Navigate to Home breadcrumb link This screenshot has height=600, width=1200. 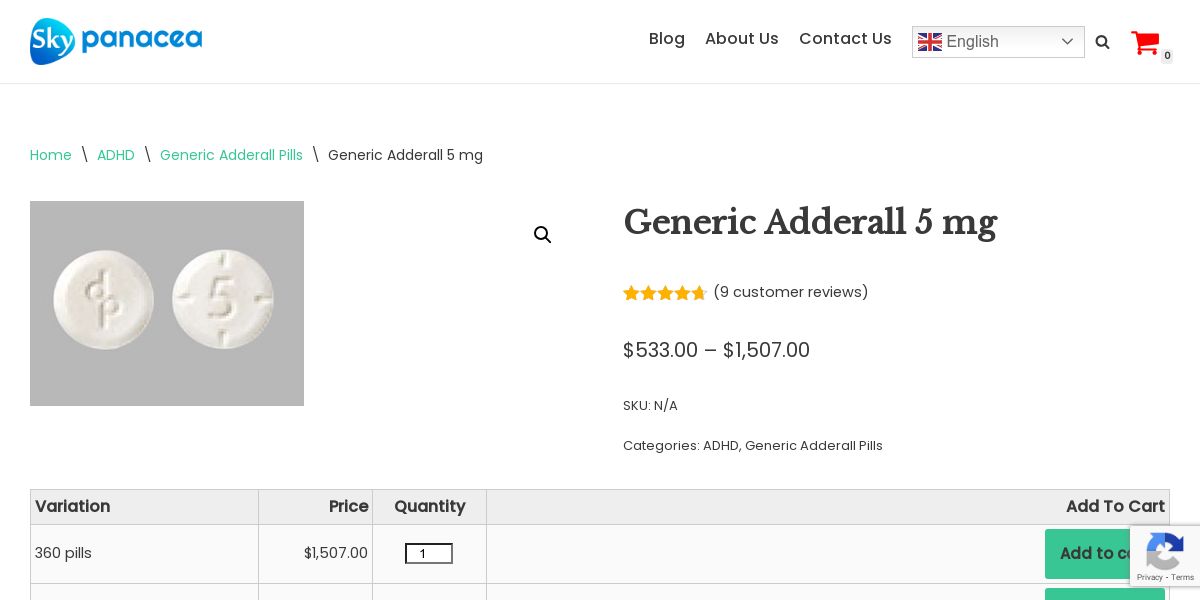(51, 155)
